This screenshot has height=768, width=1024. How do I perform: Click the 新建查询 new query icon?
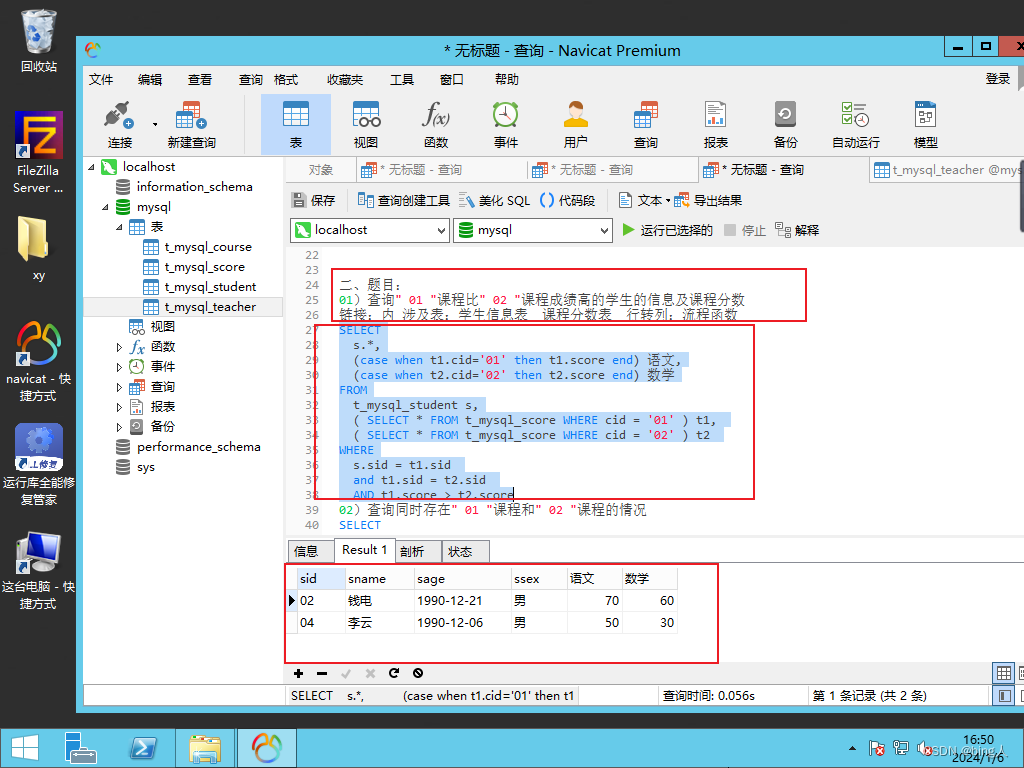191,125
